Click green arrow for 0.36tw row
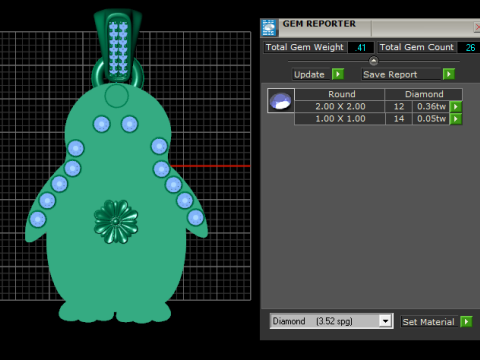The width and height of the screenshot is (480, 360). [x=456, y=107]
